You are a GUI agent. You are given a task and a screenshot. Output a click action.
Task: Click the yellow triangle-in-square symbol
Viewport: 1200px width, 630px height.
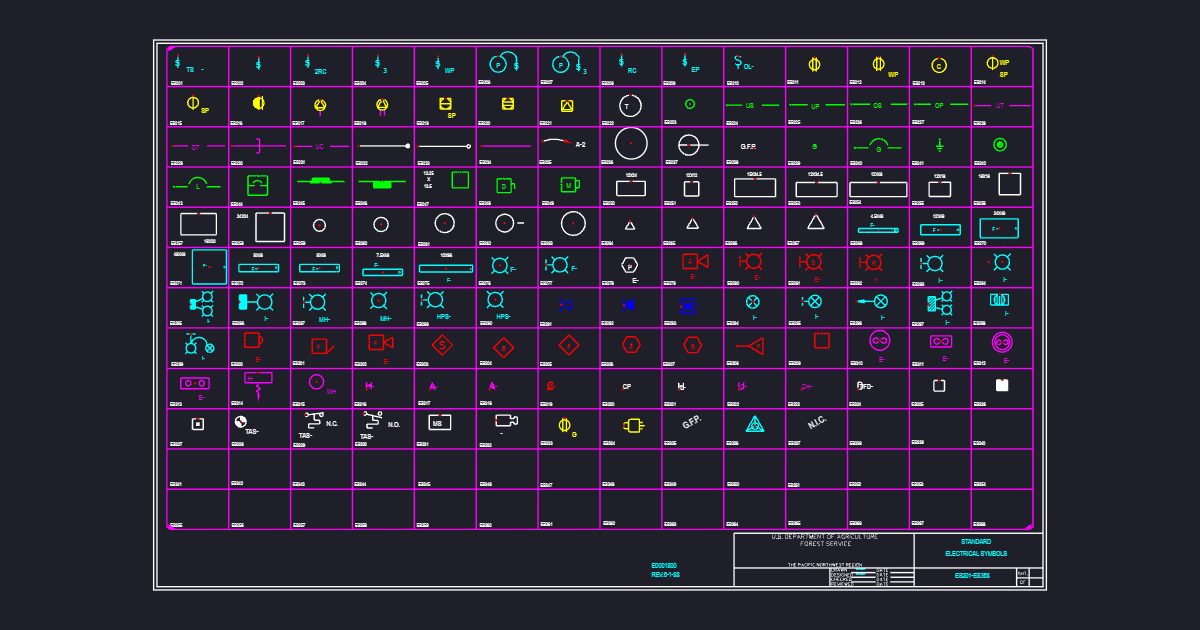[567, 105]
